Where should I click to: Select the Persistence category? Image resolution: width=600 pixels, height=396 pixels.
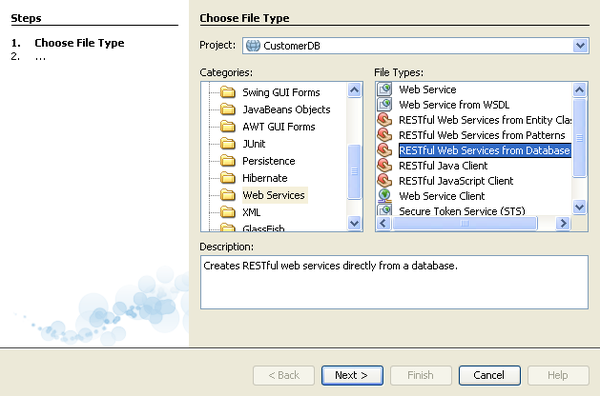[269, 161]
